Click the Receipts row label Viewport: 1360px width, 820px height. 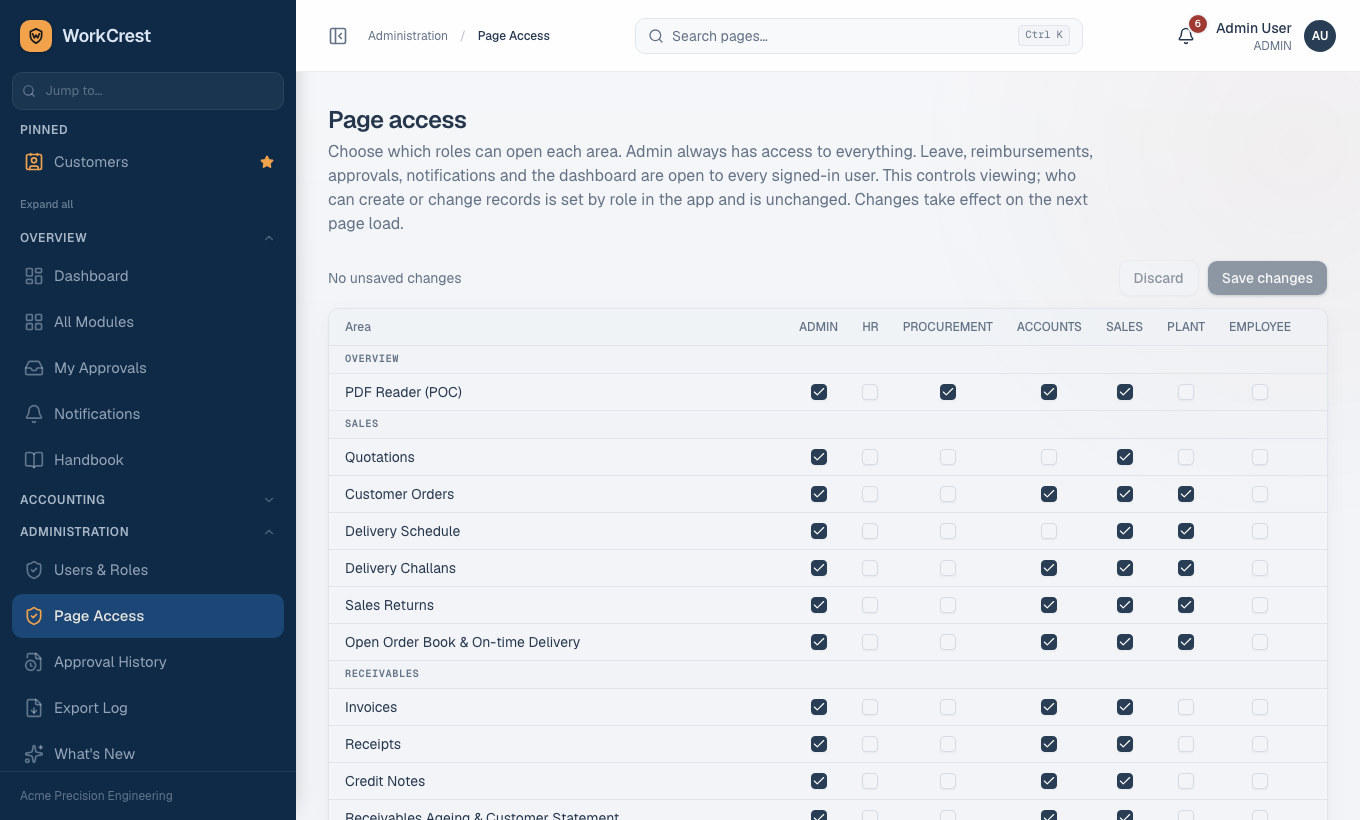coord(373,744)
